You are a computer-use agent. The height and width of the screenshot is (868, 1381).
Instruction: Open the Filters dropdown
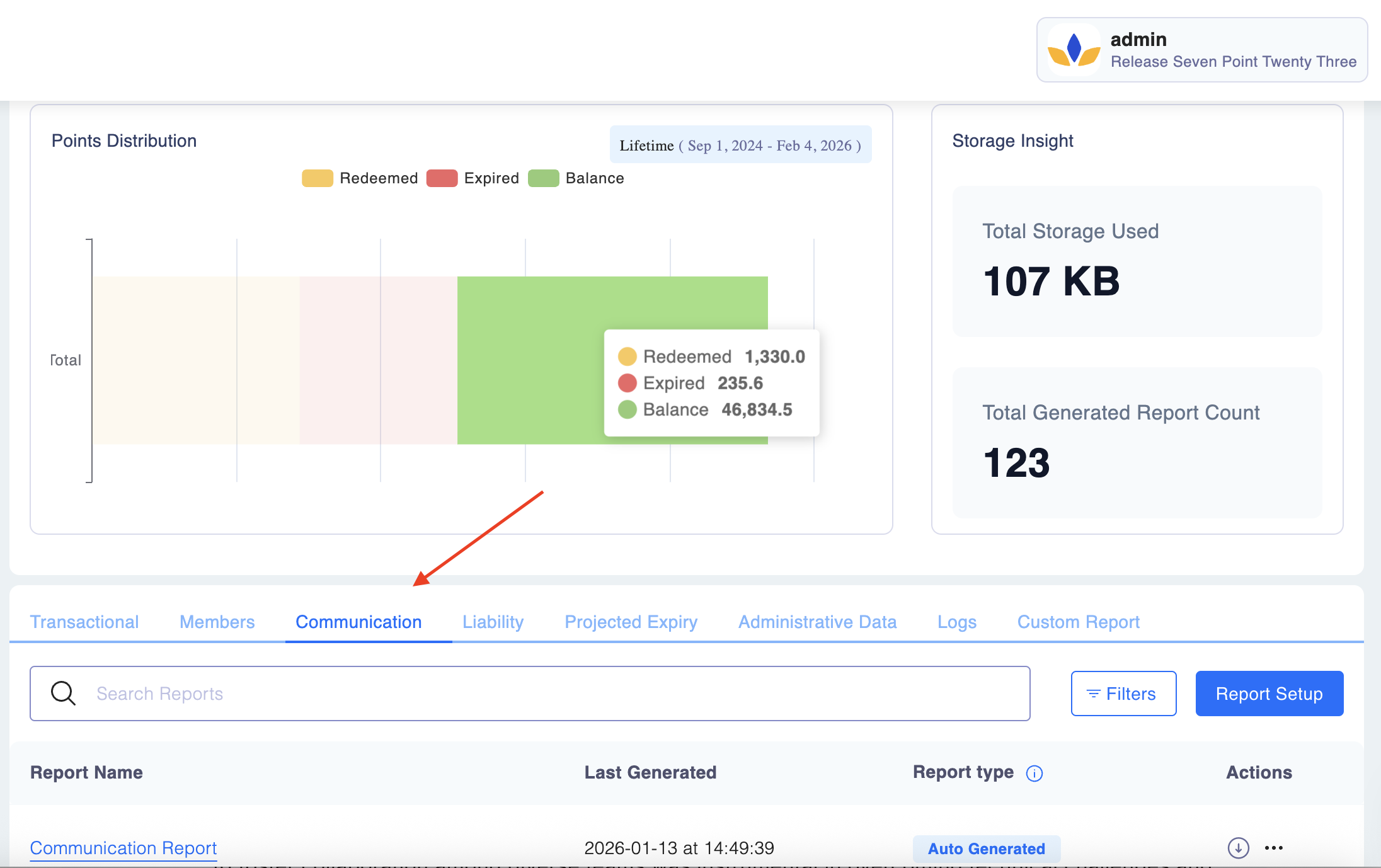[x=1123, y=694]
